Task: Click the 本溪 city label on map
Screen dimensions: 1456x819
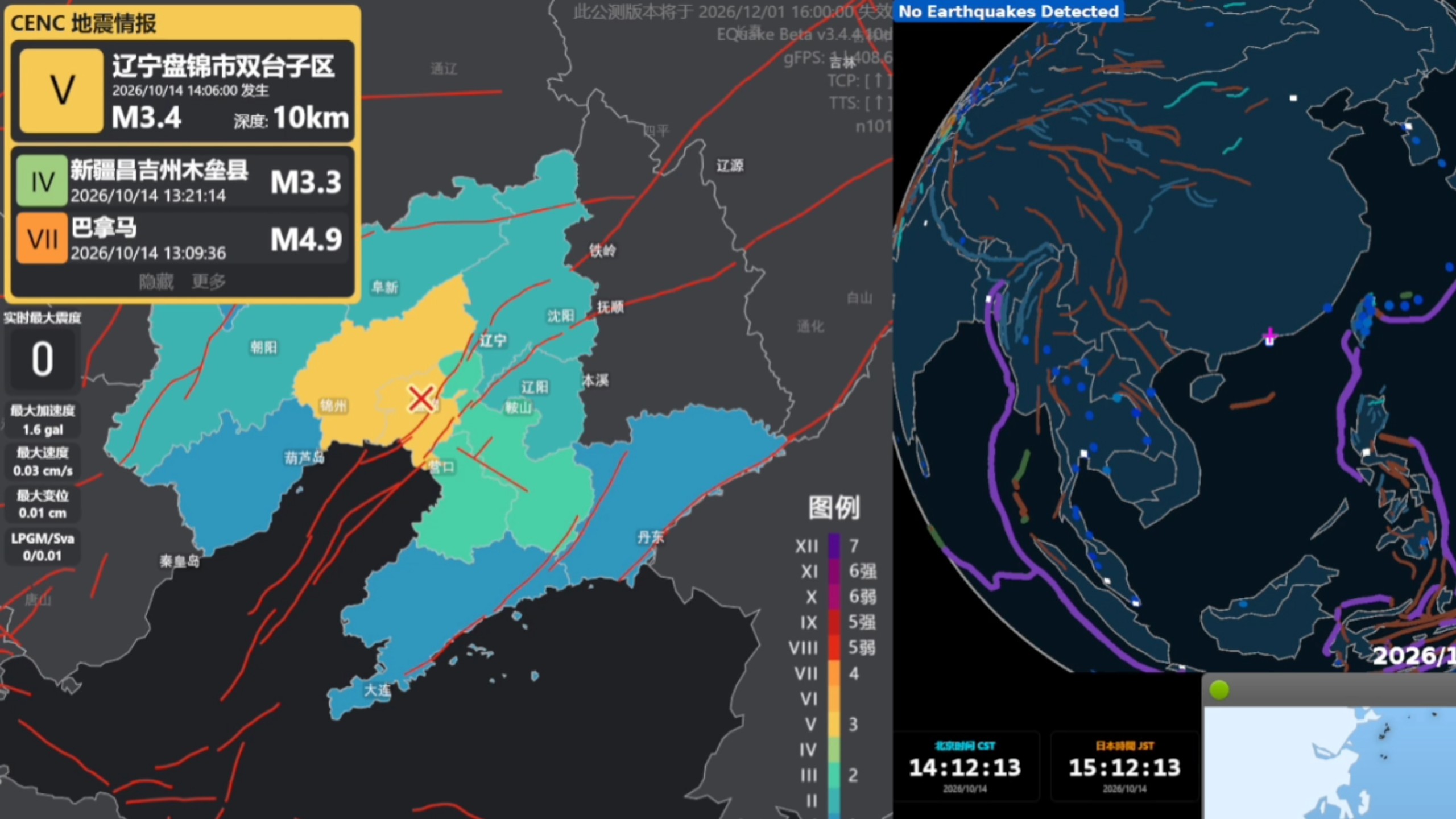Action: (595, 380)
